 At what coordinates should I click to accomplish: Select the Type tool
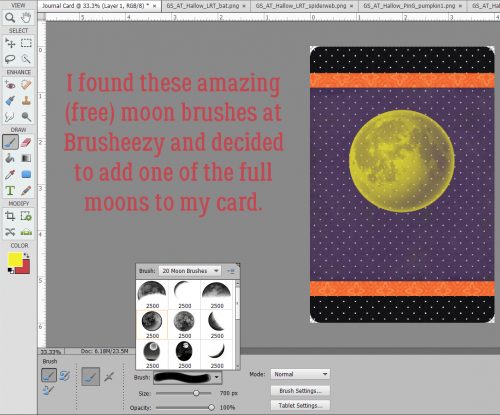coord(10,190)
